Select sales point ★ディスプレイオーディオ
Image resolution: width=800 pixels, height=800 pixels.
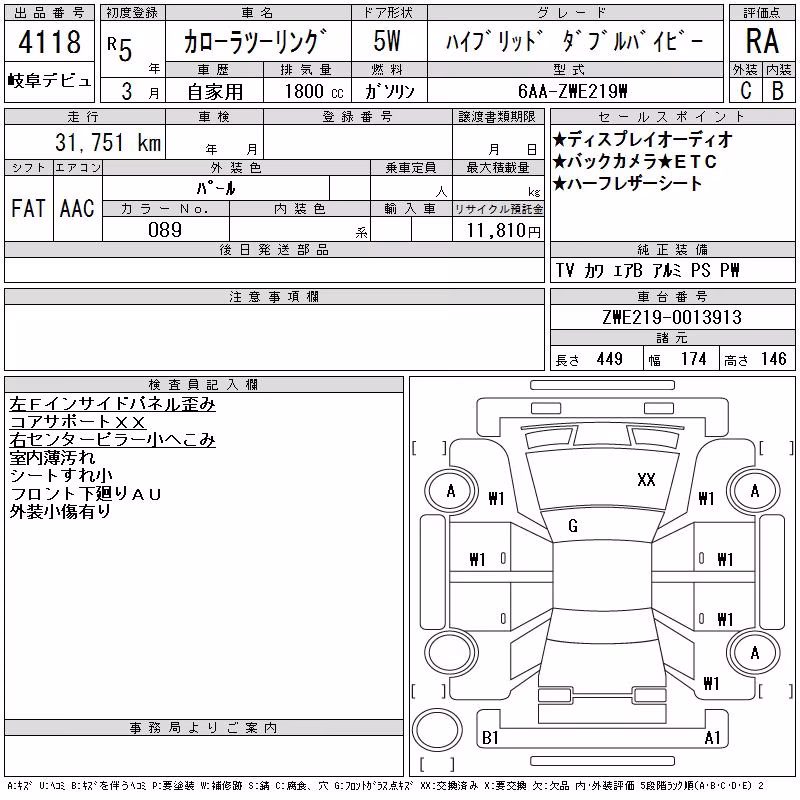point(642,139)
